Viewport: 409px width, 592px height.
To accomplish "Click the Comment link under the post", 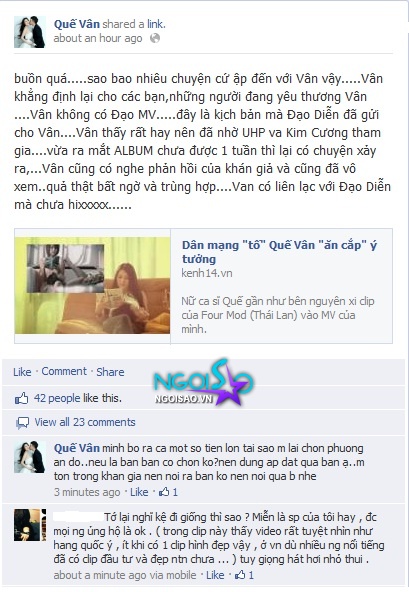I will 64,372.
